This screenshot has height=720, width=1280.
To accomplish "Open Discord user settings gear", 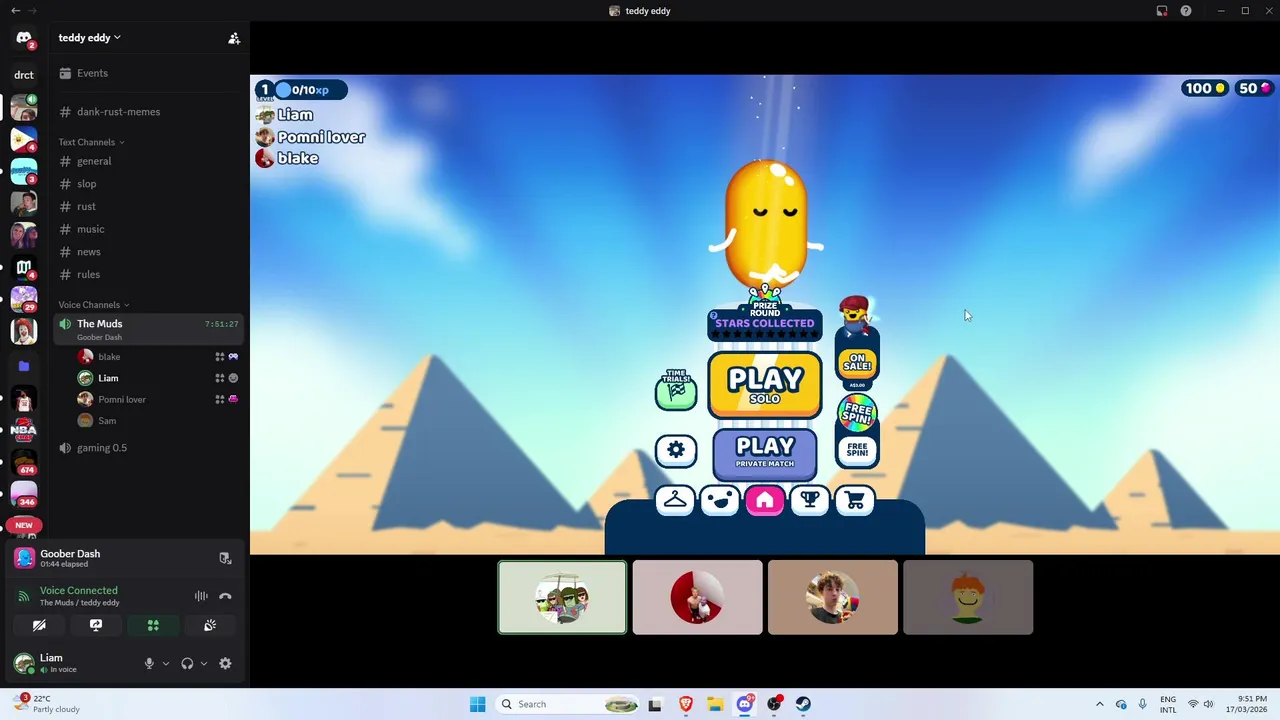I will click(x=225, y=663).
